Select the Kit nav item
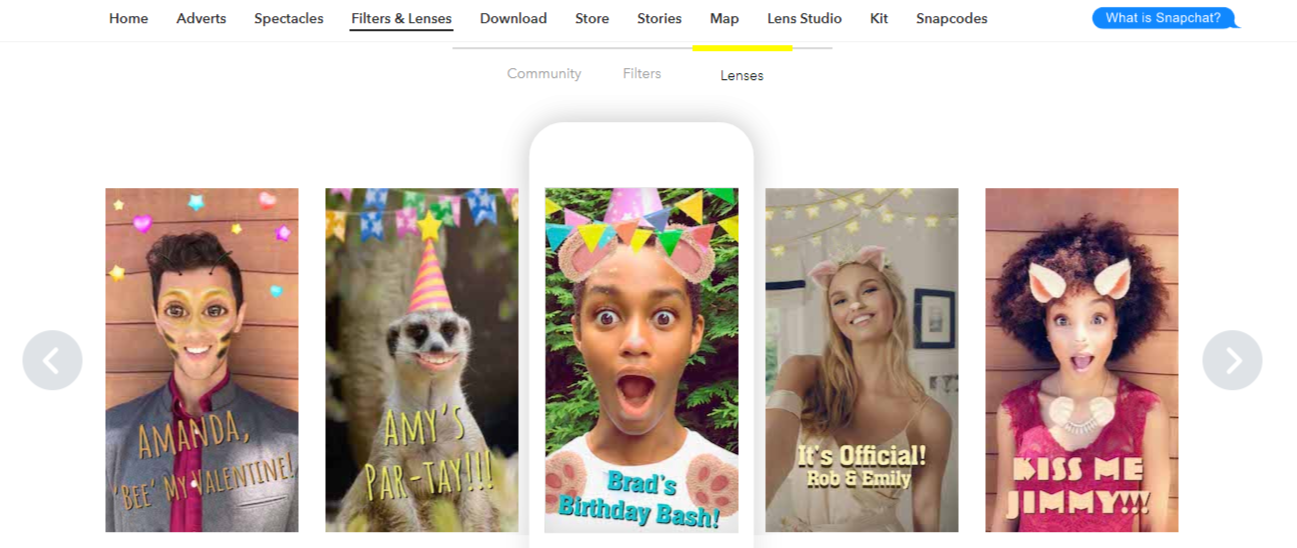This screenshot has height=548, width=1297. 879,19
